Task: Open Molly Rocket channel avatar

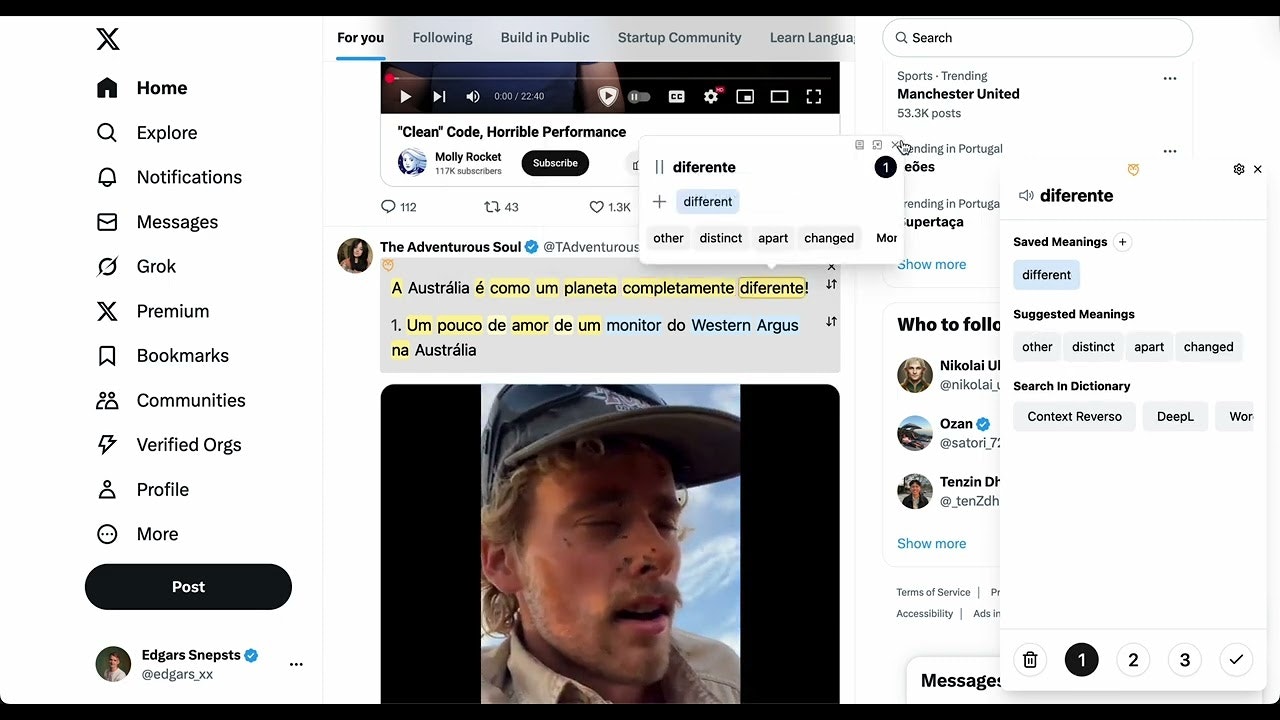Action: pos(412,163)
